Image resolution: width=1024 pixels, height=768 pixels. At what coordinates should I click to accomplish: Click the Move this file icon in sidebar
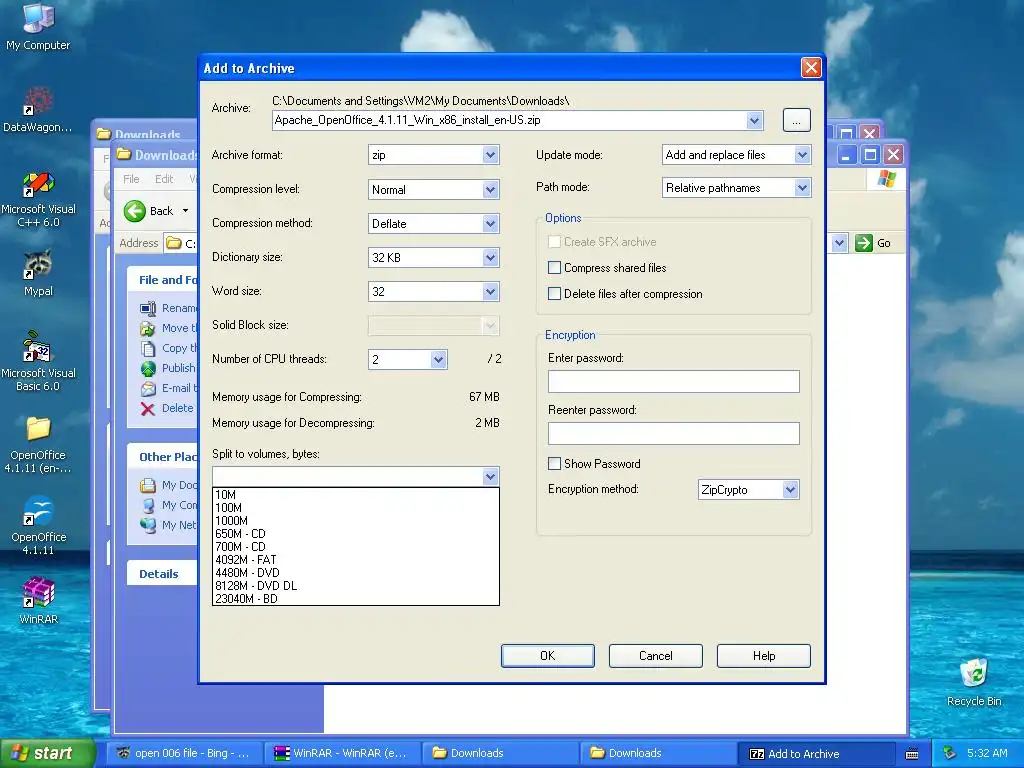pos(148,328)
